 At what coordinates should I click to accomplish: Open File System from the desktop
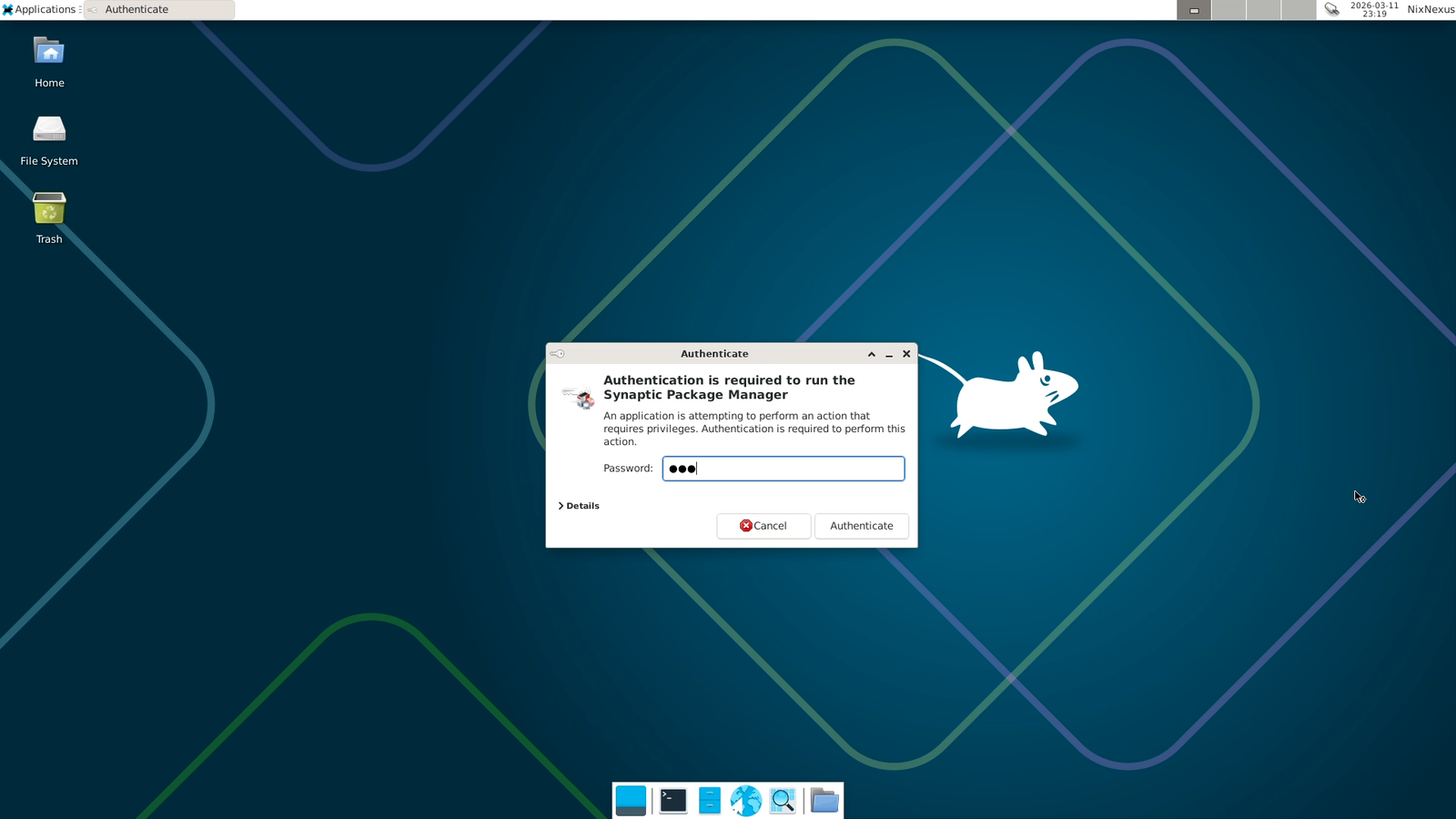point(49,130)
